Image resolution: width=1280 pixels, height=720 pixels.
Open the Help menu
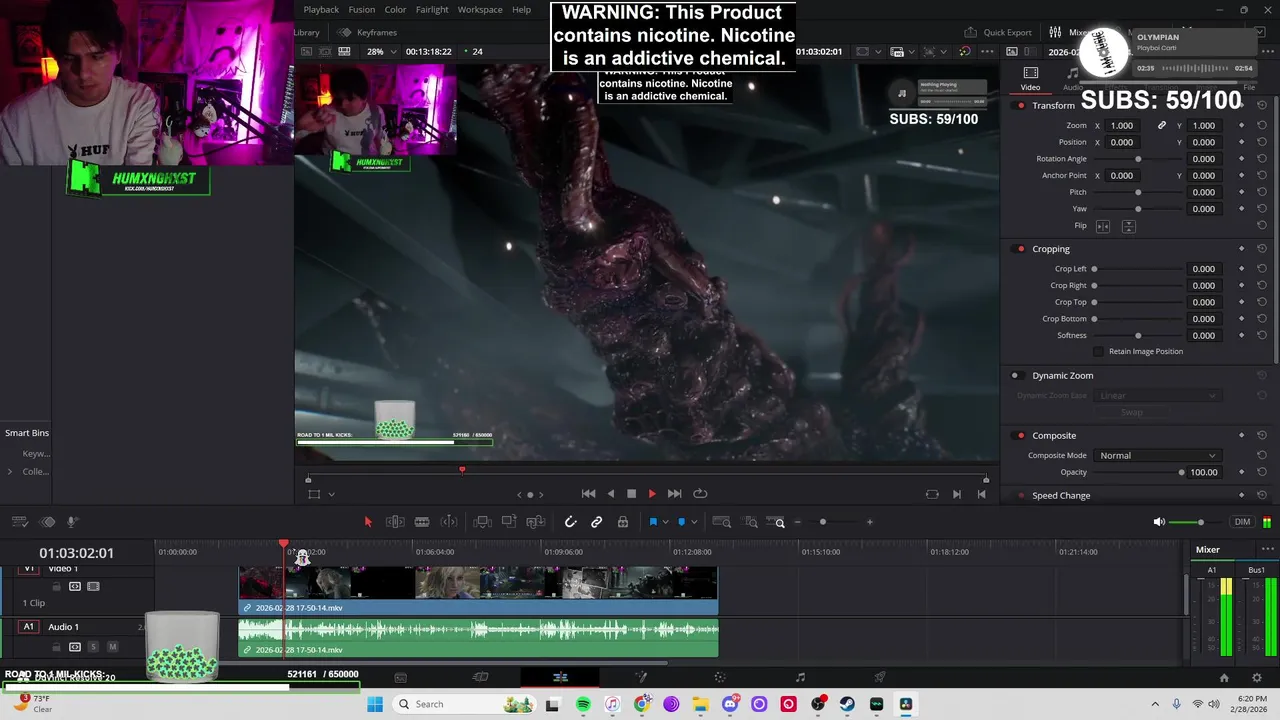pos(522,10)
